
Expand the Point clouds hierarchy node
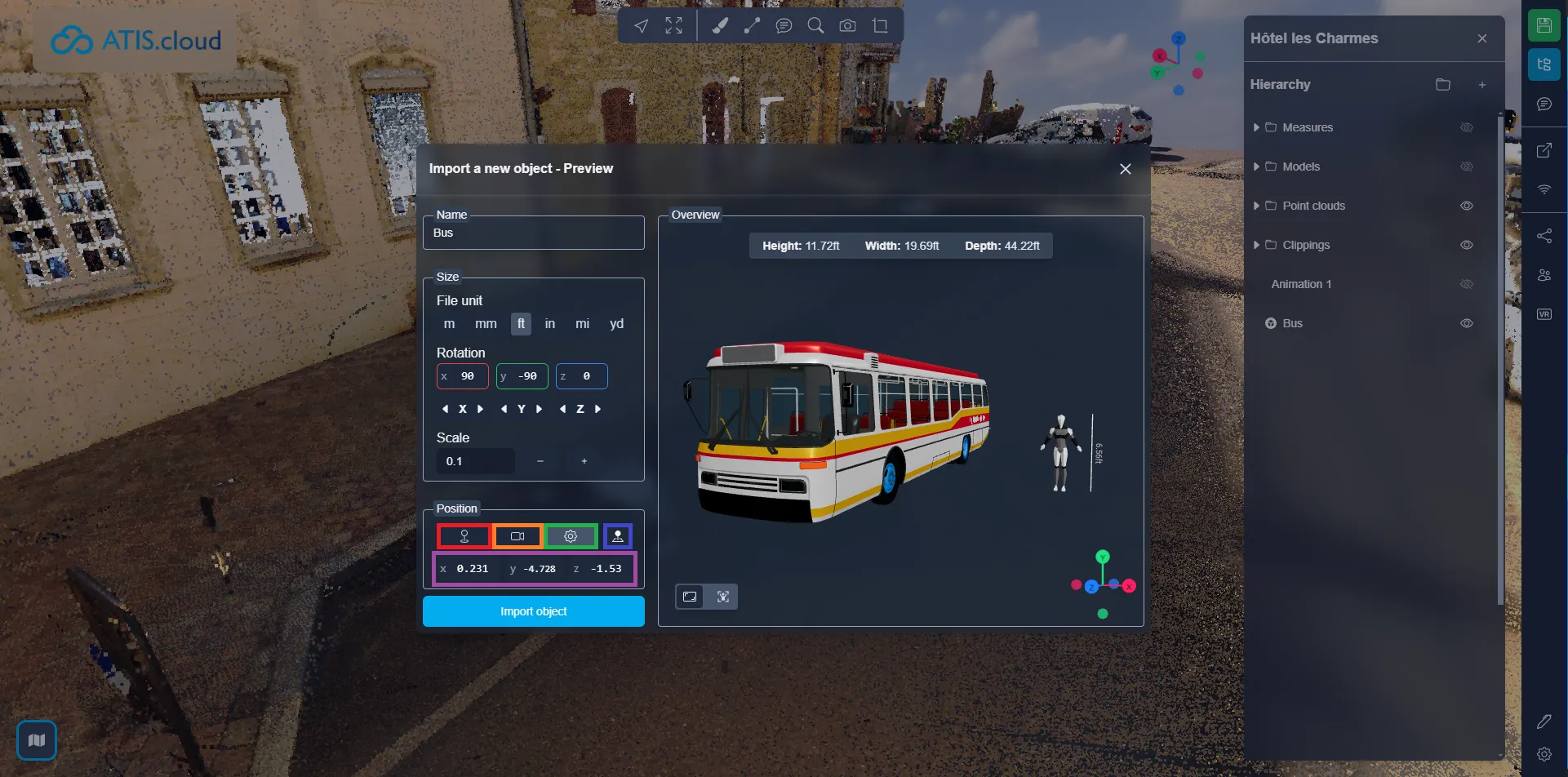[1256, 206]
